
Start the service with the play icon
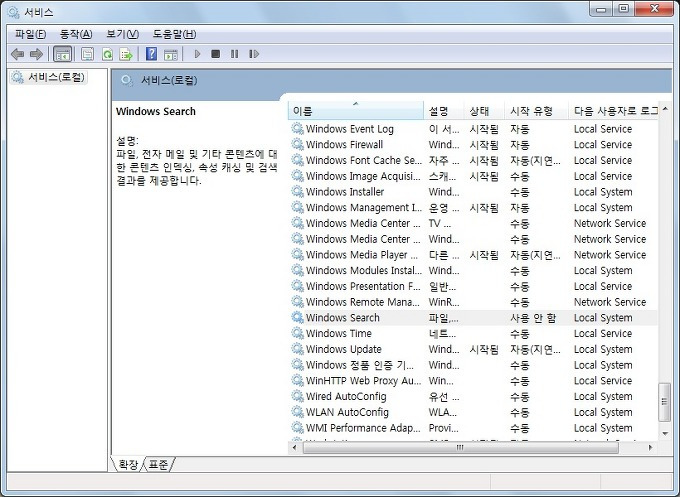197,54
